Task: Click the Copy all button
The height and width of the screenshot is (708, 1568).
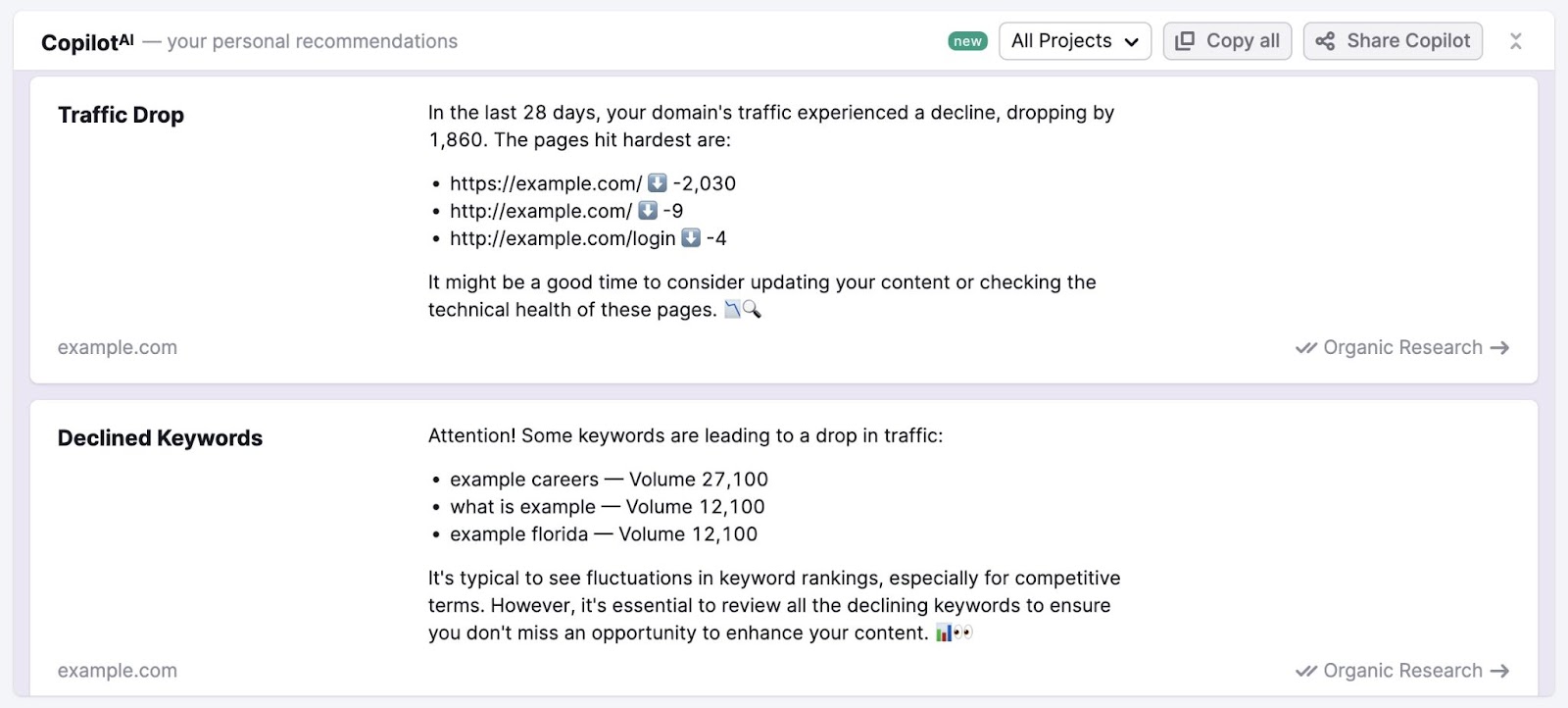Action: click(x=1228, y=41)
